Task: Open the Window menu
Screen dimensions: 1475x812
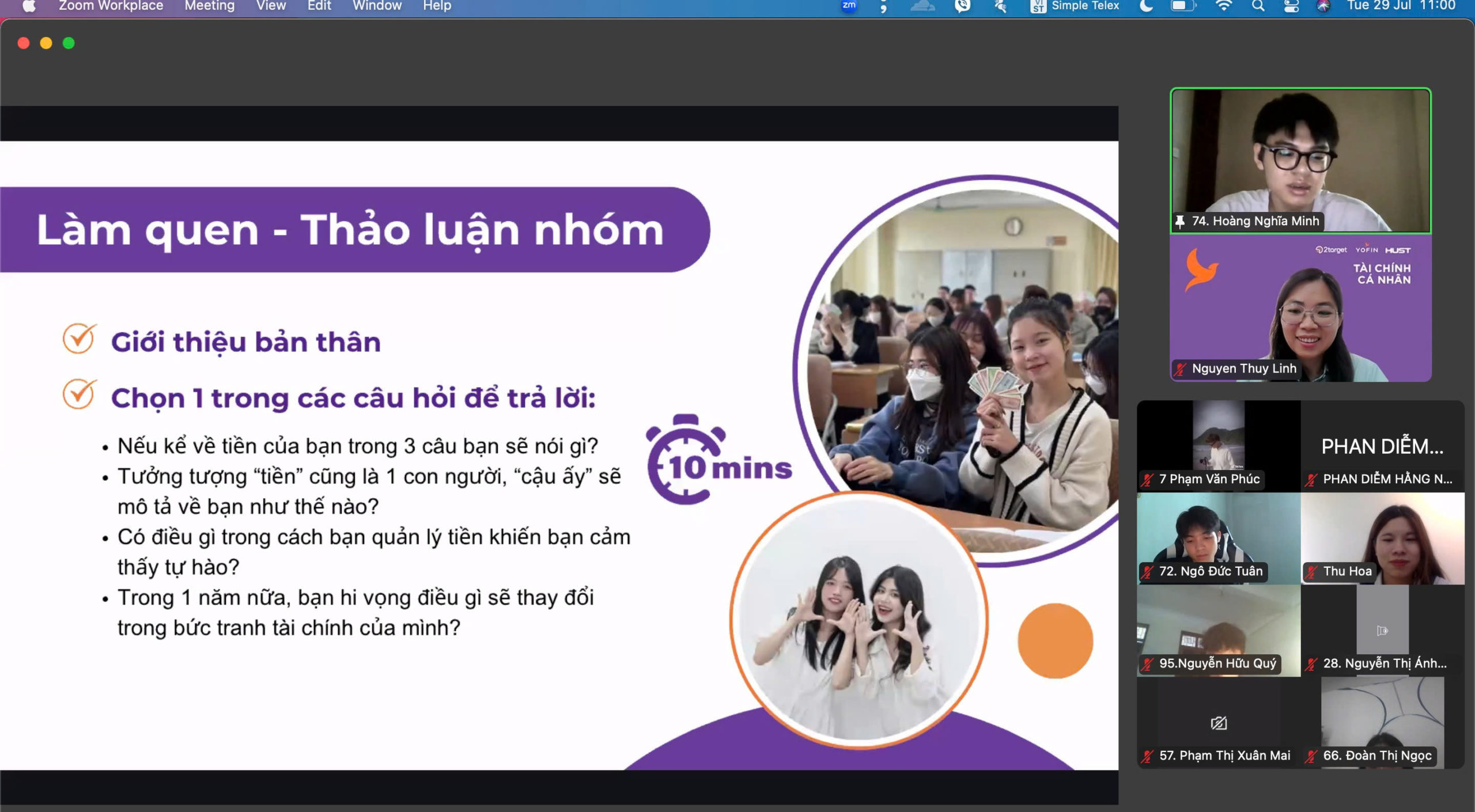Action: [x=377, y=6]
